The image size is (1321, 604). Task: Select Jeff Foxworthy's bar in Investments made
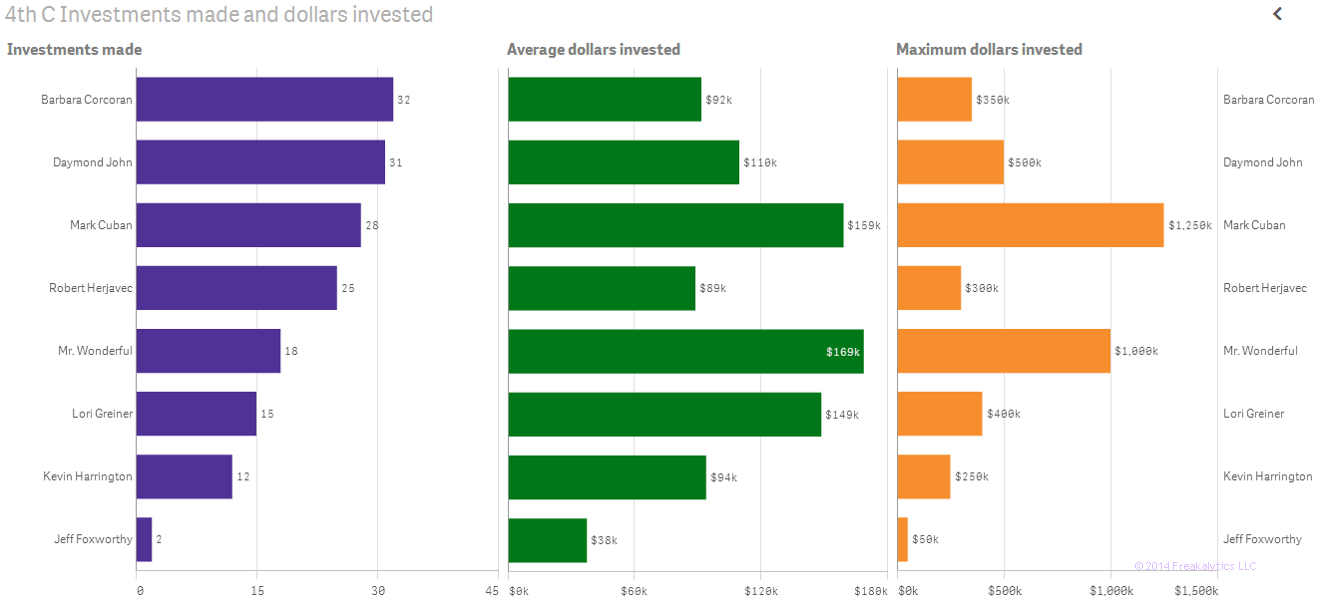click(143, 539)
